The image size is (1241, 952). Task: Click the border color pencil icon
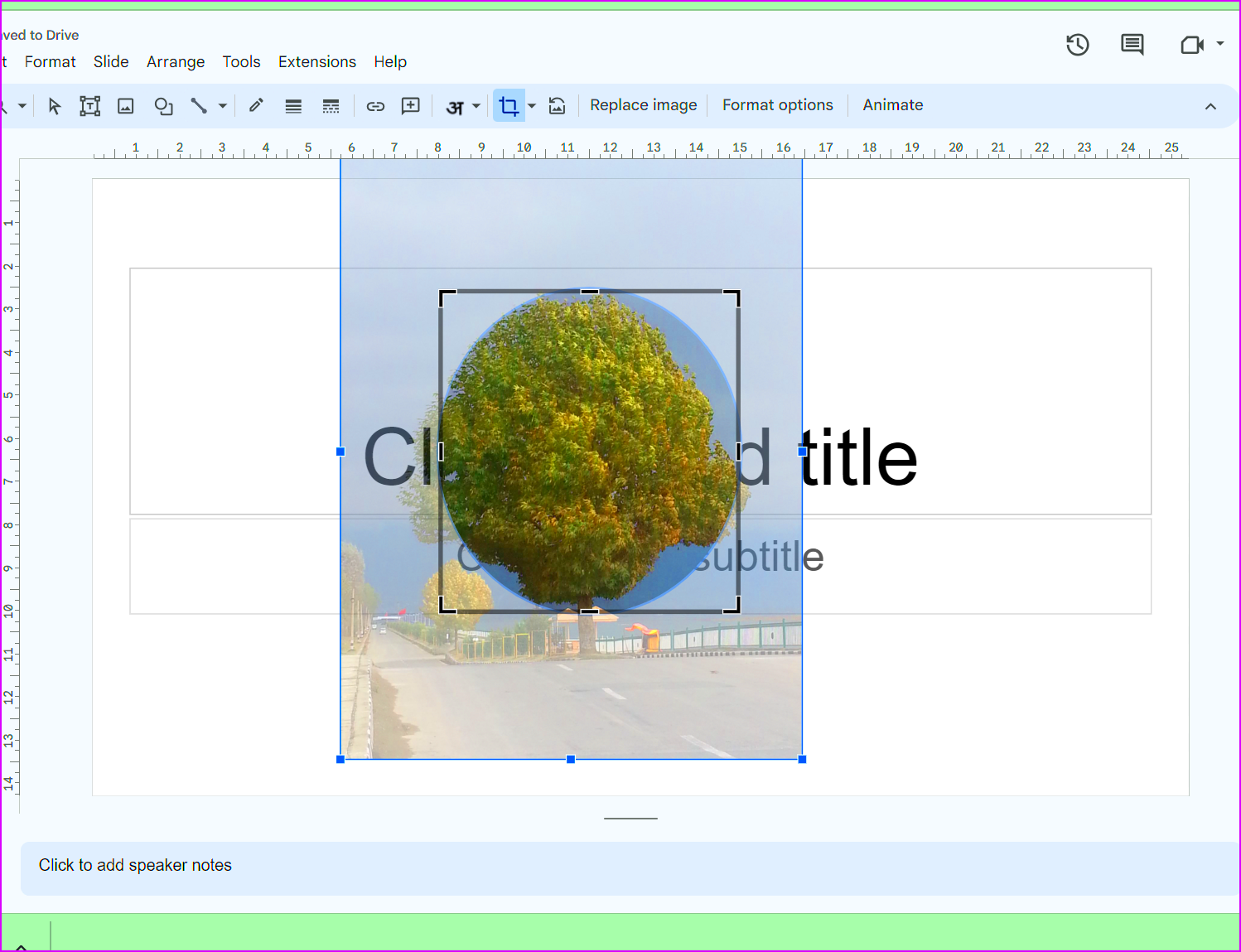tap(256, 105)
